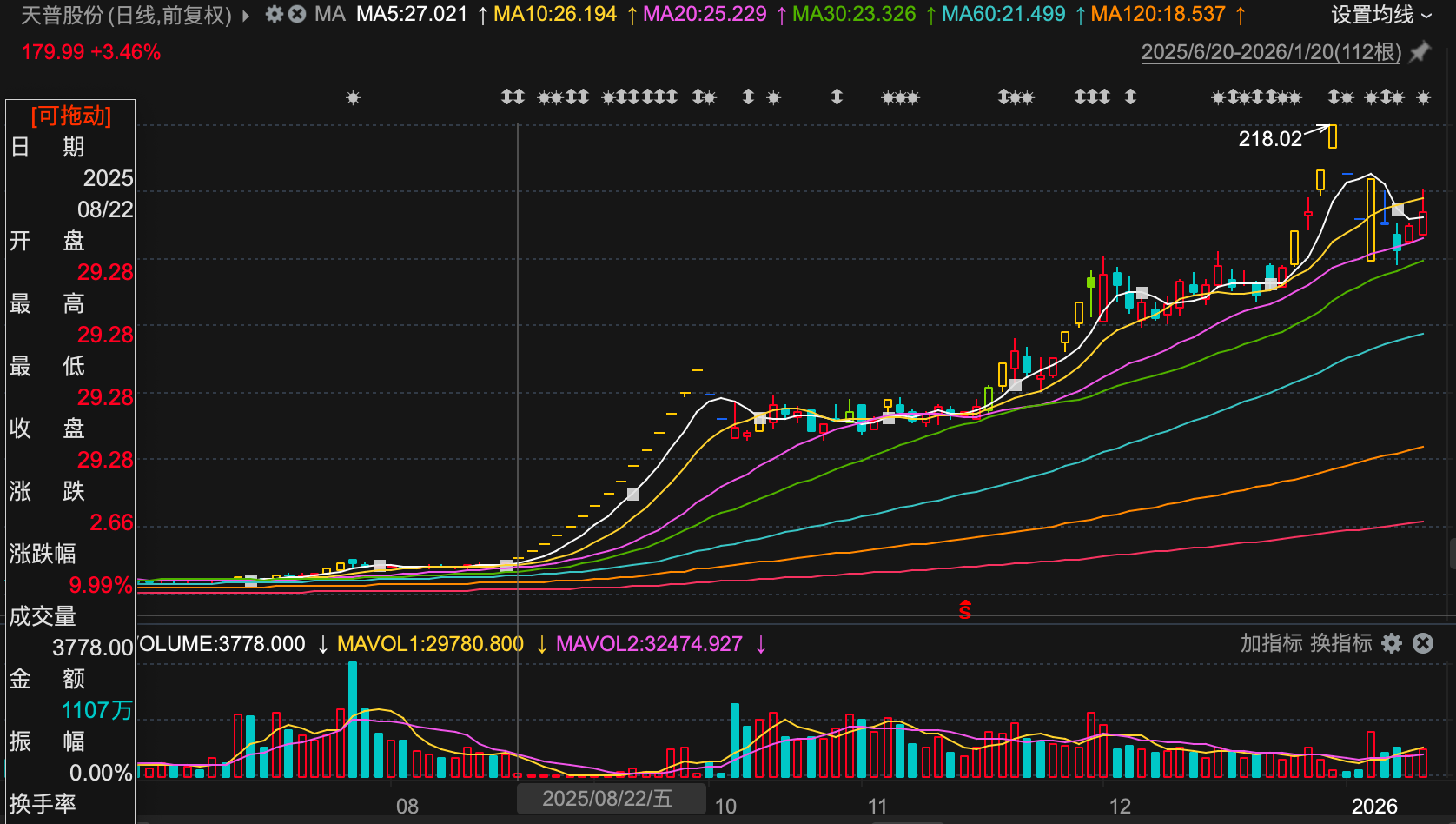This screenshot has height=824, width=1456.
Task: Close the volume indicator panel
Action: click(x=1423, y=643)
